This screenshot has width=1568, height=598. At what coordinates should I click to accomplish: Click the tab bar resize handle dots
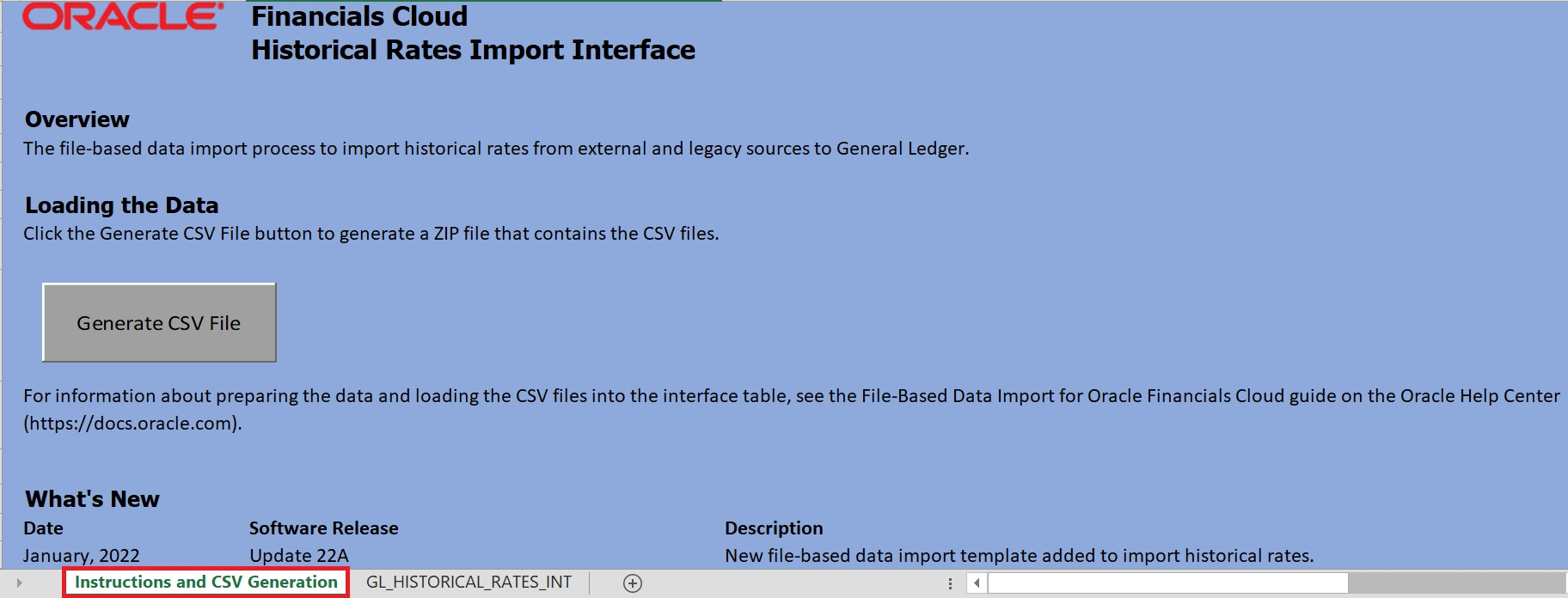(950, 583)
